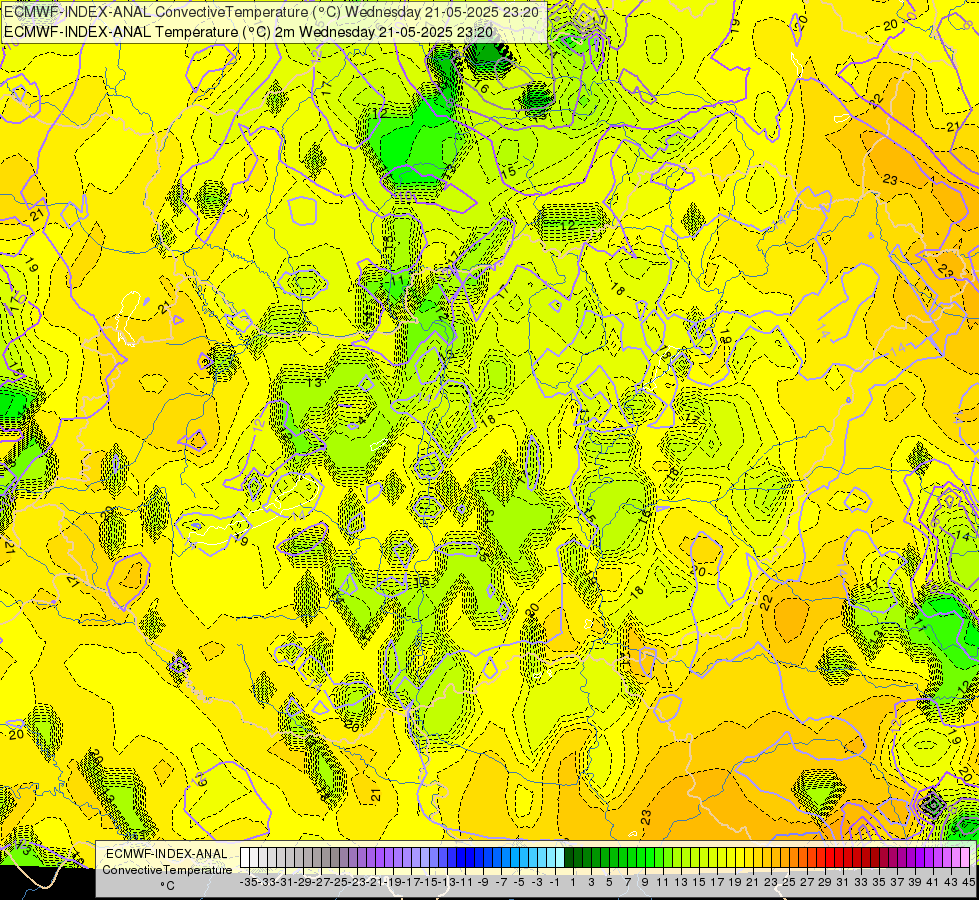Click the legend tick value -5

[x=519, y=883]
